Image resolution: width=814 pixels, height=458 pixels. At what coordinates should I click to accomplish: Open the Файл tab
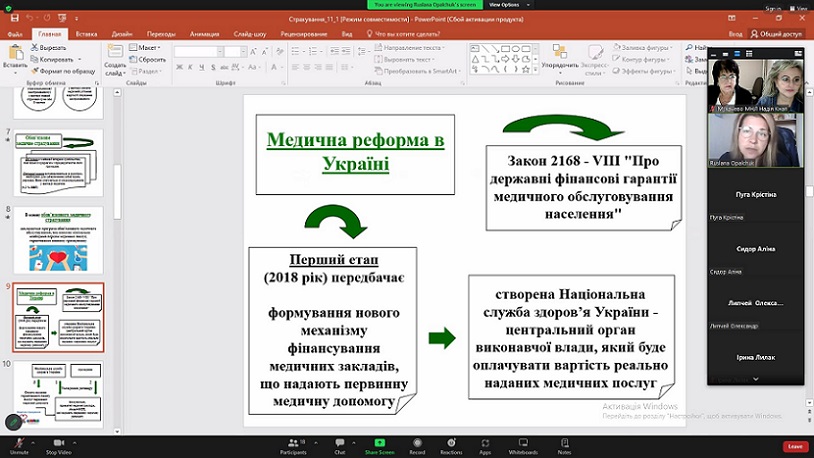click(x=15, y=34)
